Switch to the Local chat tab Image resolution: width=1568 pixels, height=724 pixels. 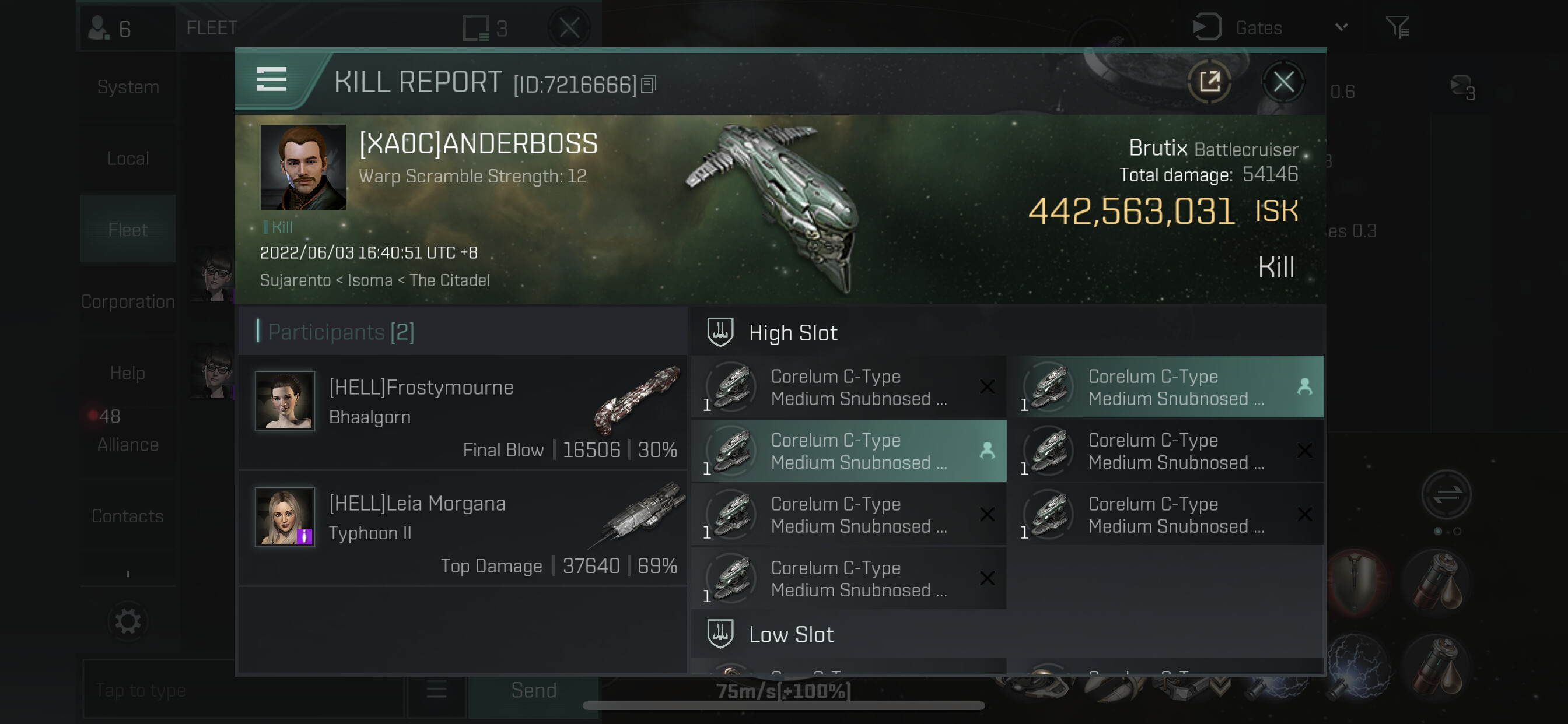(128, 158)
